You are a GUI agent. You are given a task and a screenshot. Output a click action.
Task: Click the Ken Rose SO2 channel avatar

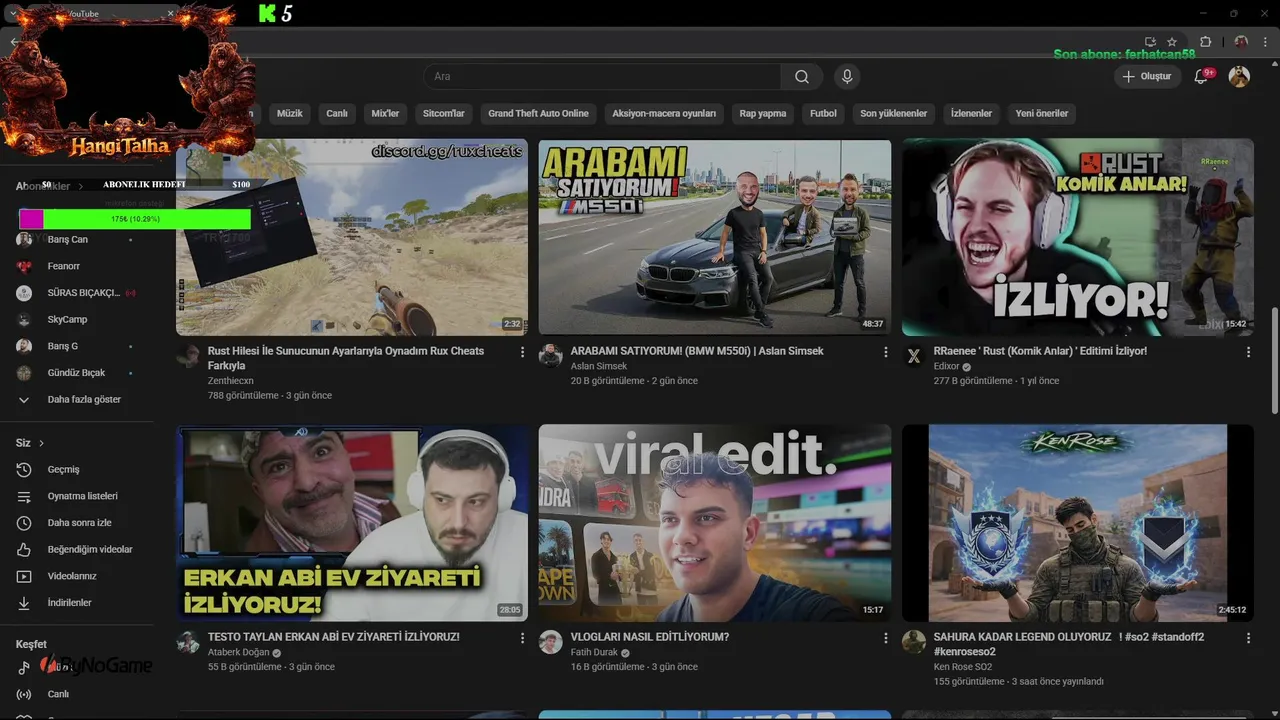[x=913, y=642]
